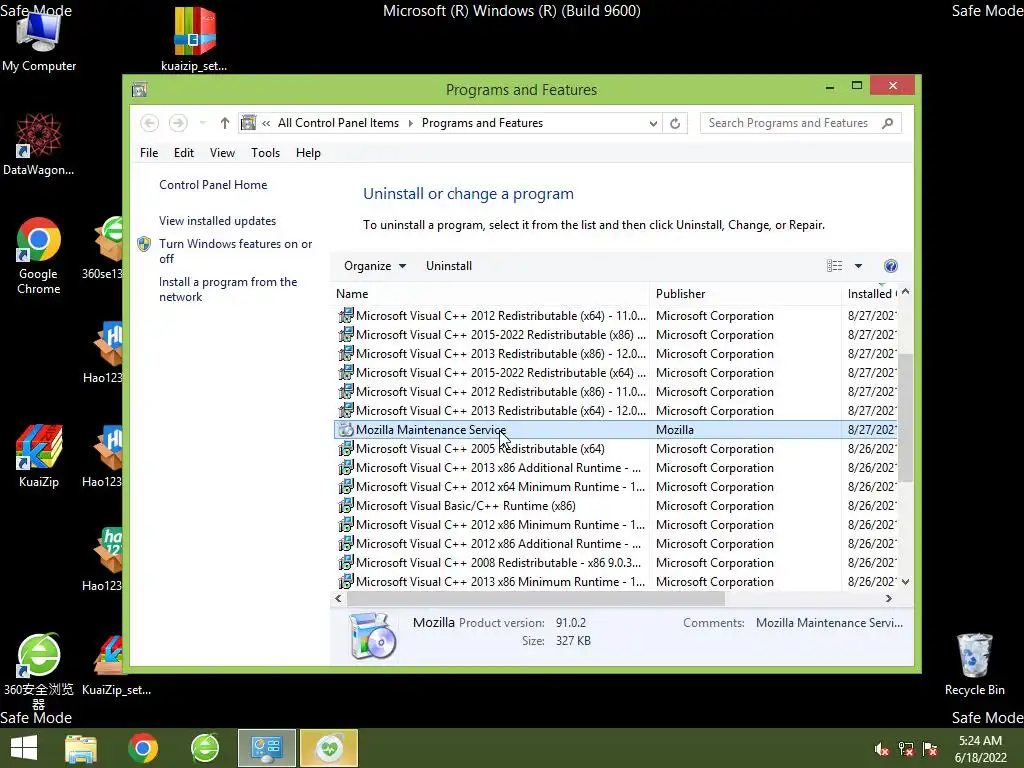This screenshot has height=768, width=1024.
Task: Go to Control Panel Home
Action: click(213, 185)
